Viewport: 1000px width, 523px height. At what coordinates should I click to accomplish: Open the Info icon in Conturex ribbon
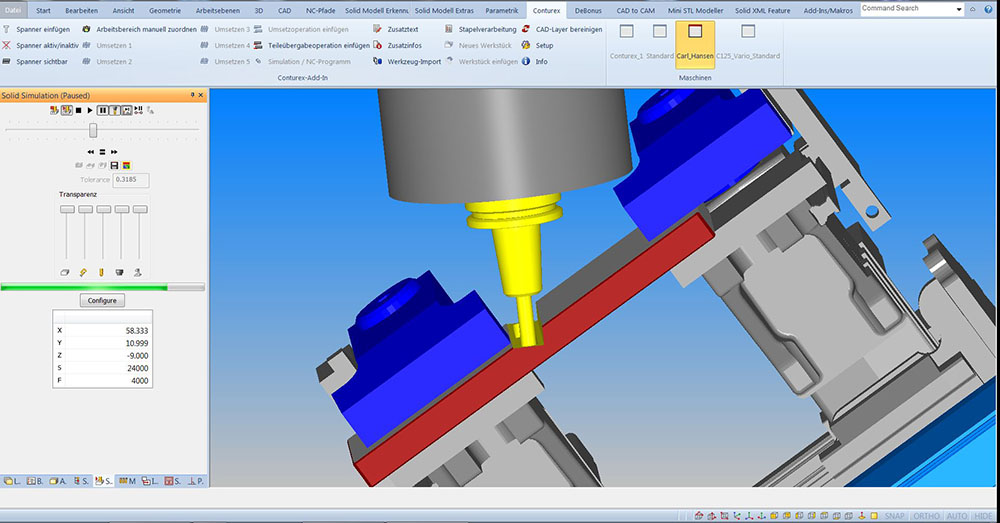(526, 62)
